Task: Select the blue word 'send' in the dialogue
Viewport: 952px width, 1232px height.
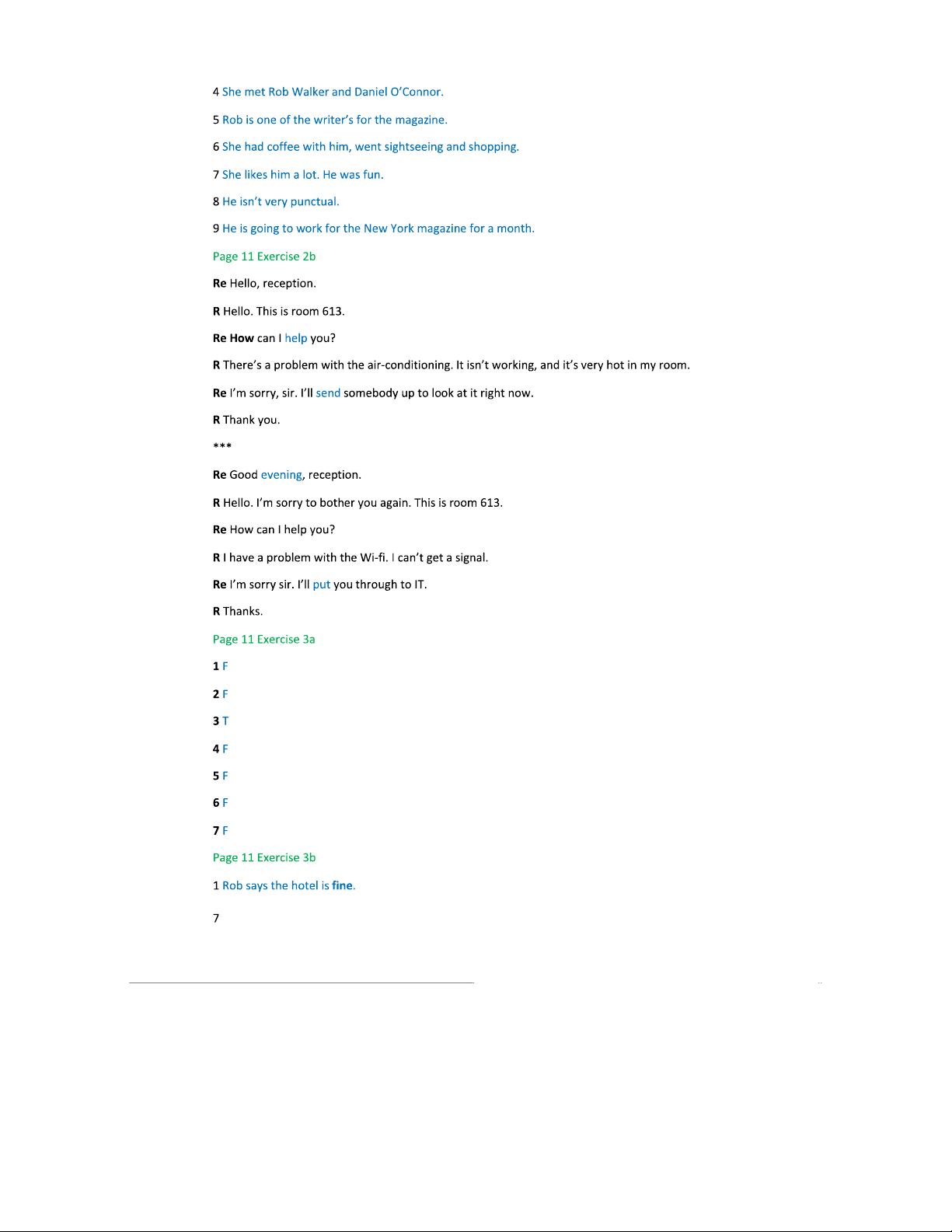Action: coord(328,393)
